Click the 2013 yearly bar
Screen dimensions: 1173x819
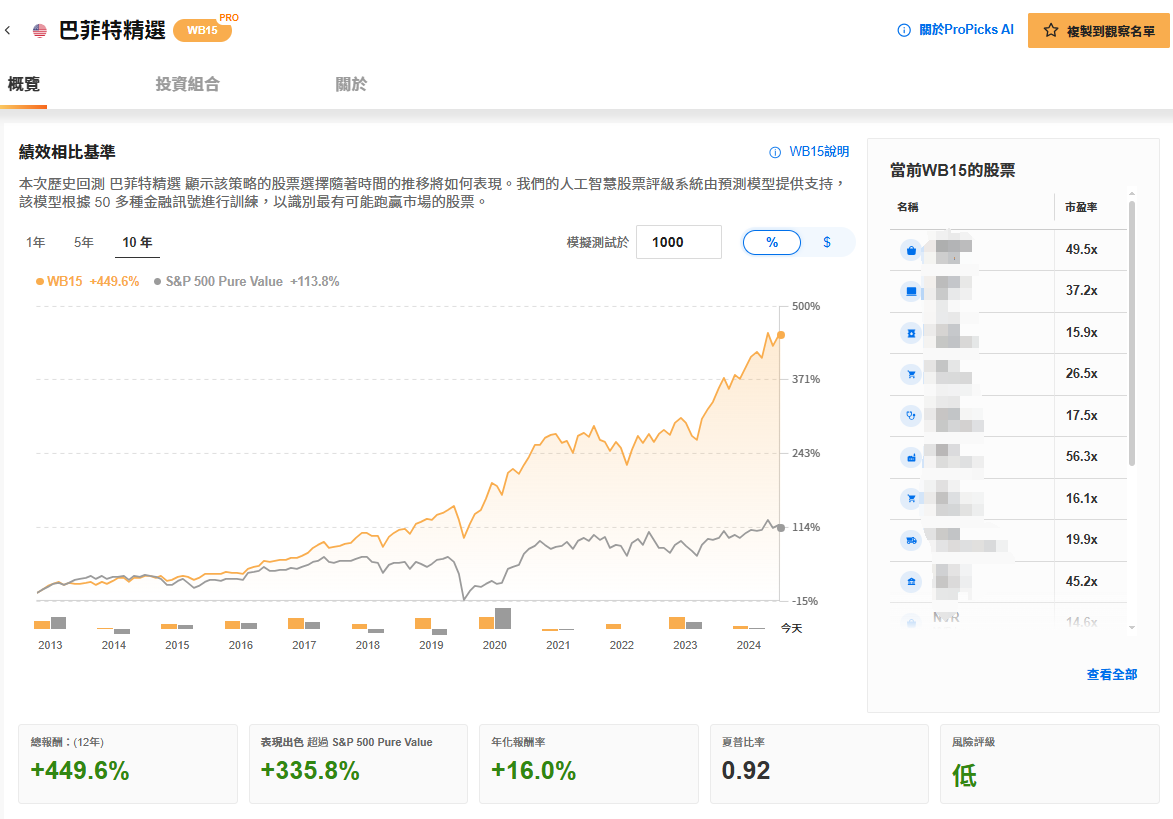pyautogui.click(x=50, y=623)
